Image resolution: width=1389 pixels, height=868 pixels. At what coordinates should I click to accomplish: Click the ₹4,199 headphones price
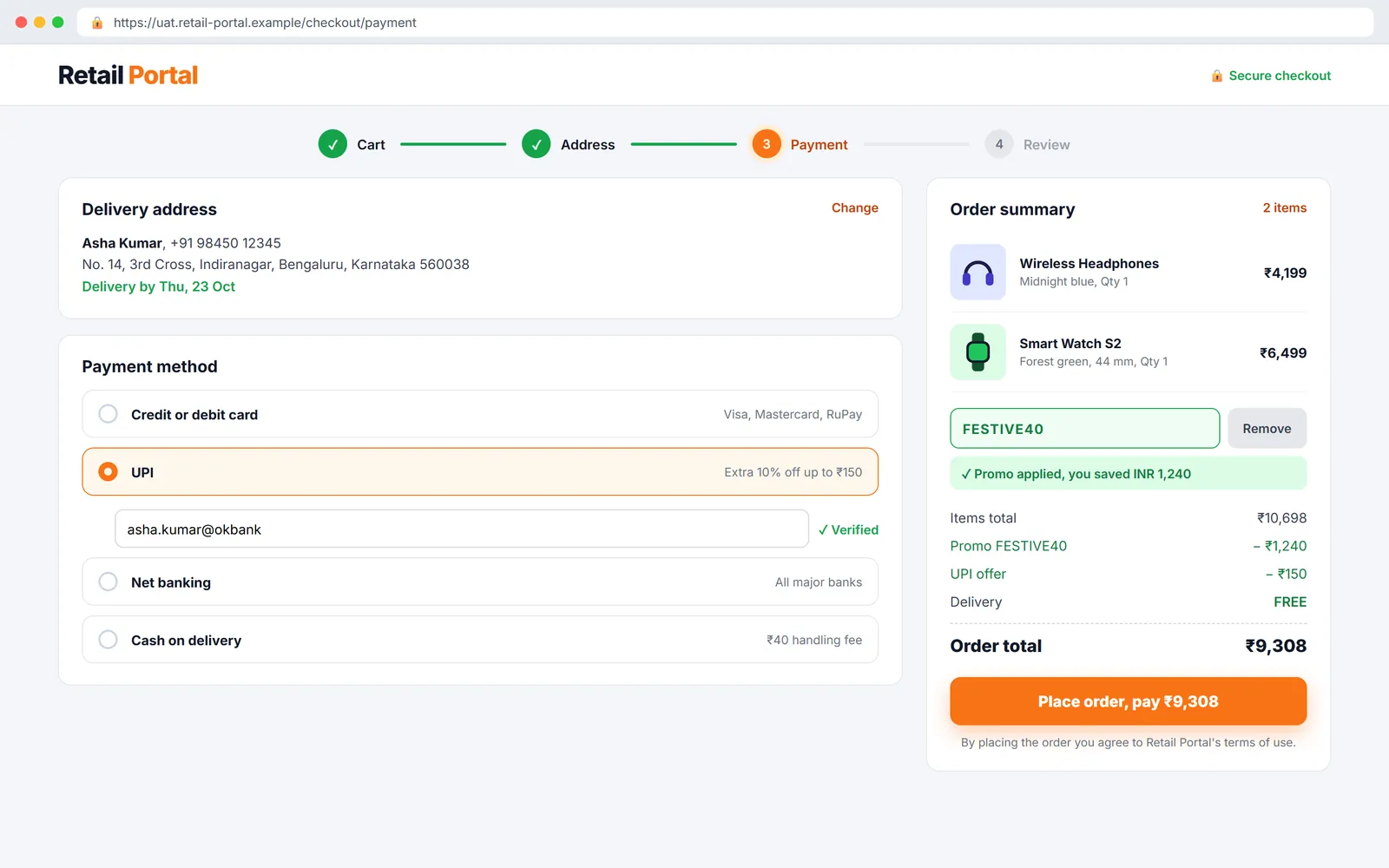1285,273
